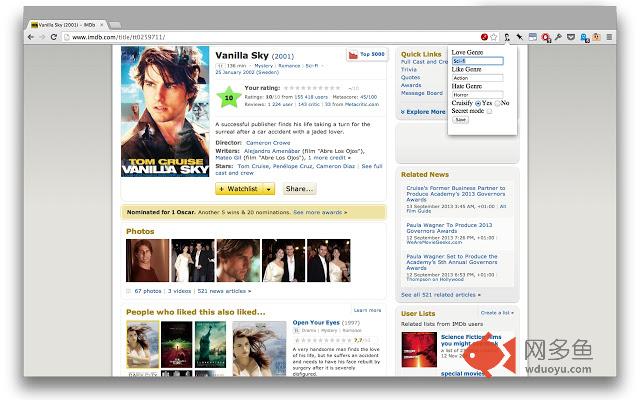Set your rating using the star slider

click(312, 88)
